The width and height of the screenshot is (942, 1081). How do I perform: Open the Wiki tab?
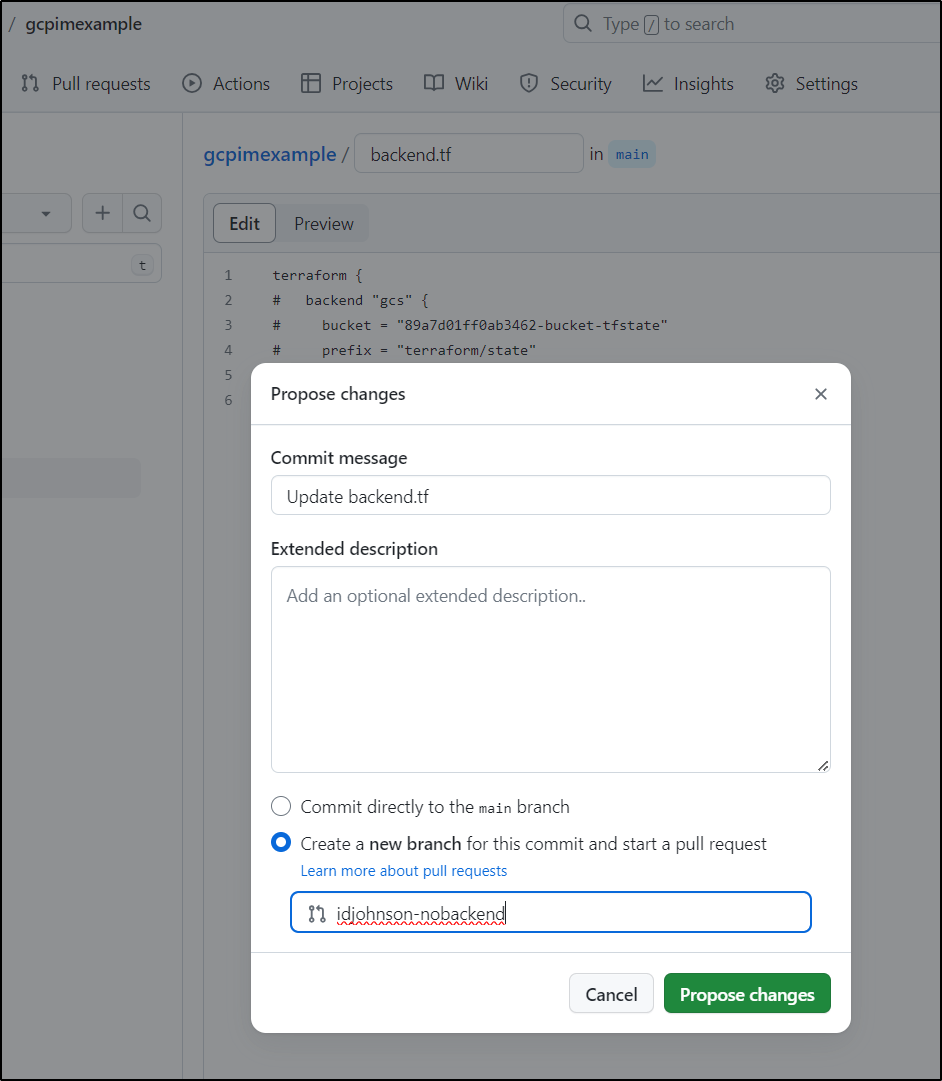point(456,83)
